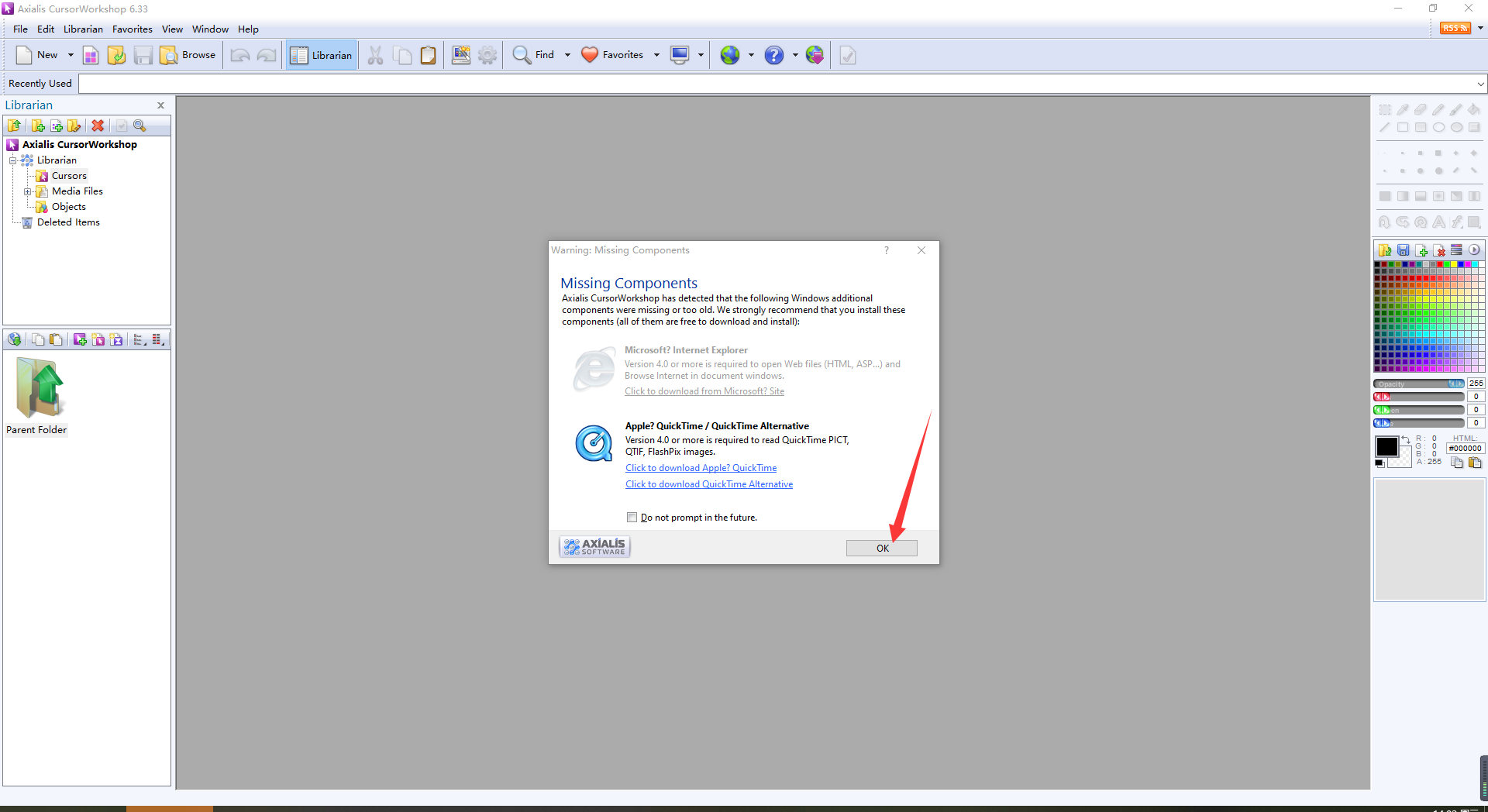Click 'Click to download Apple? QuickTime' link

701,468
